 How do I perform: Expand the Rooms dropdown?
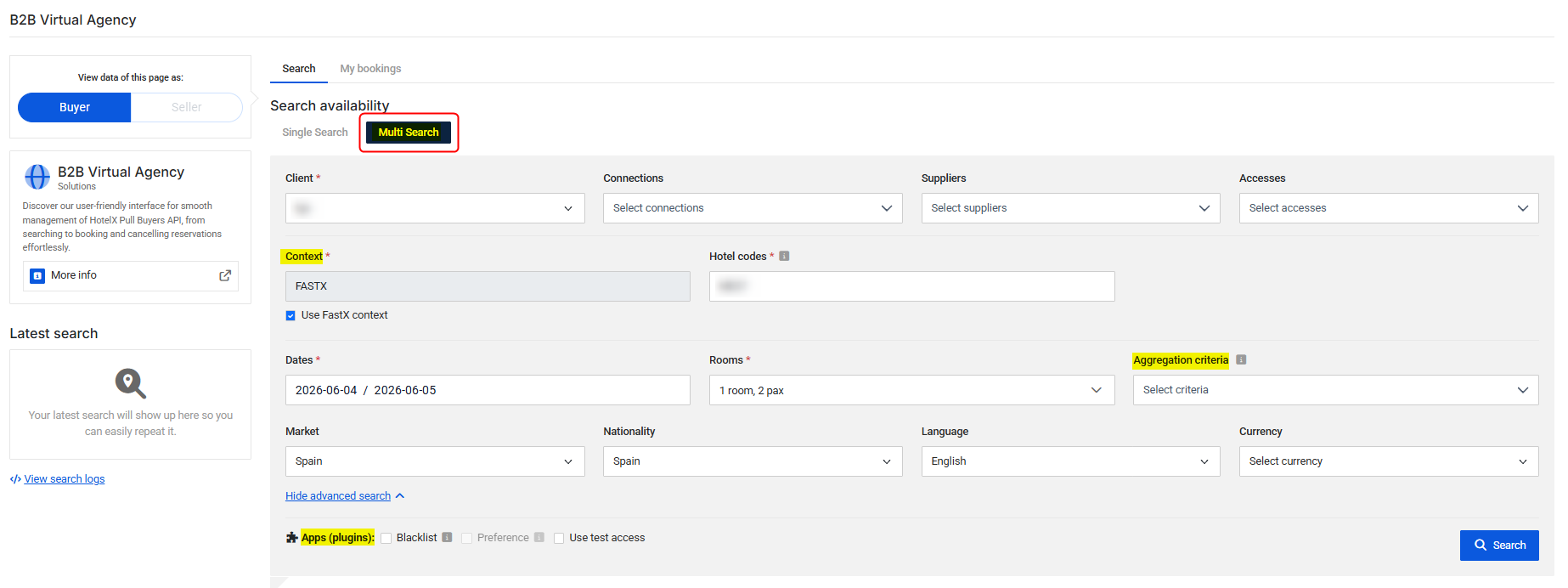pyautogui.click(x=911, y=390)
